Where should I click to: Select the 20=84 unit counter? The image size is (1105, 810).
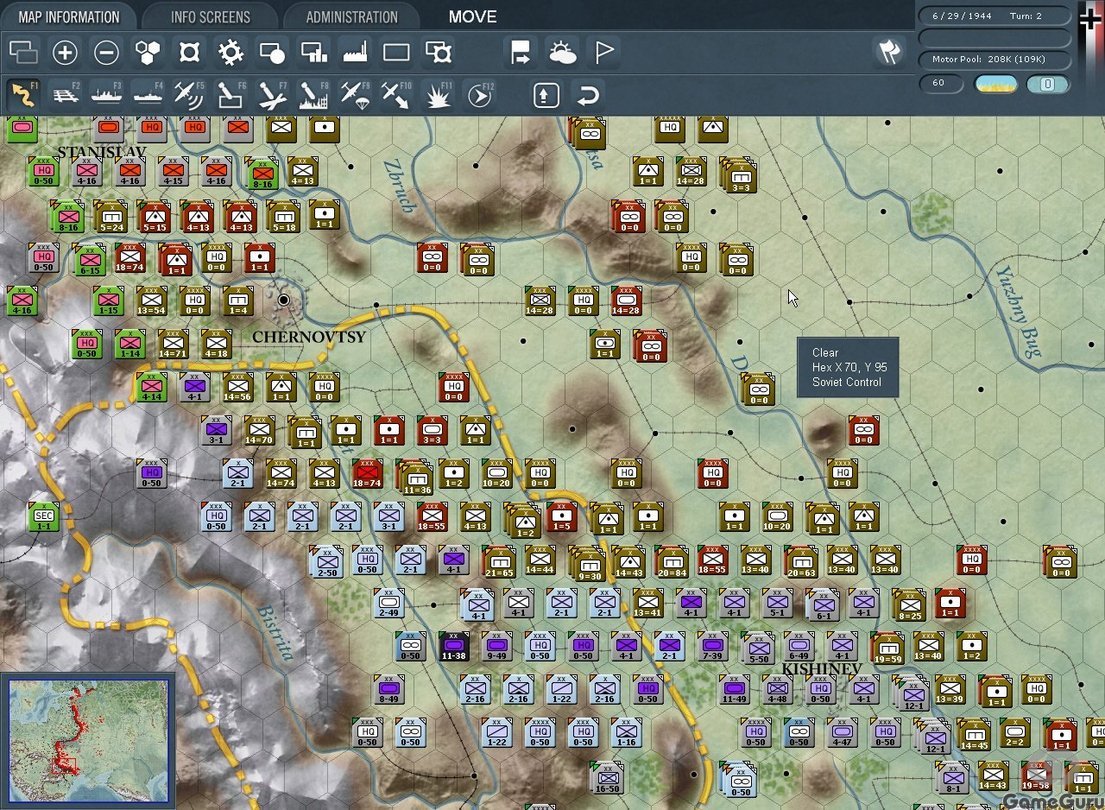(x=671, y=560)
